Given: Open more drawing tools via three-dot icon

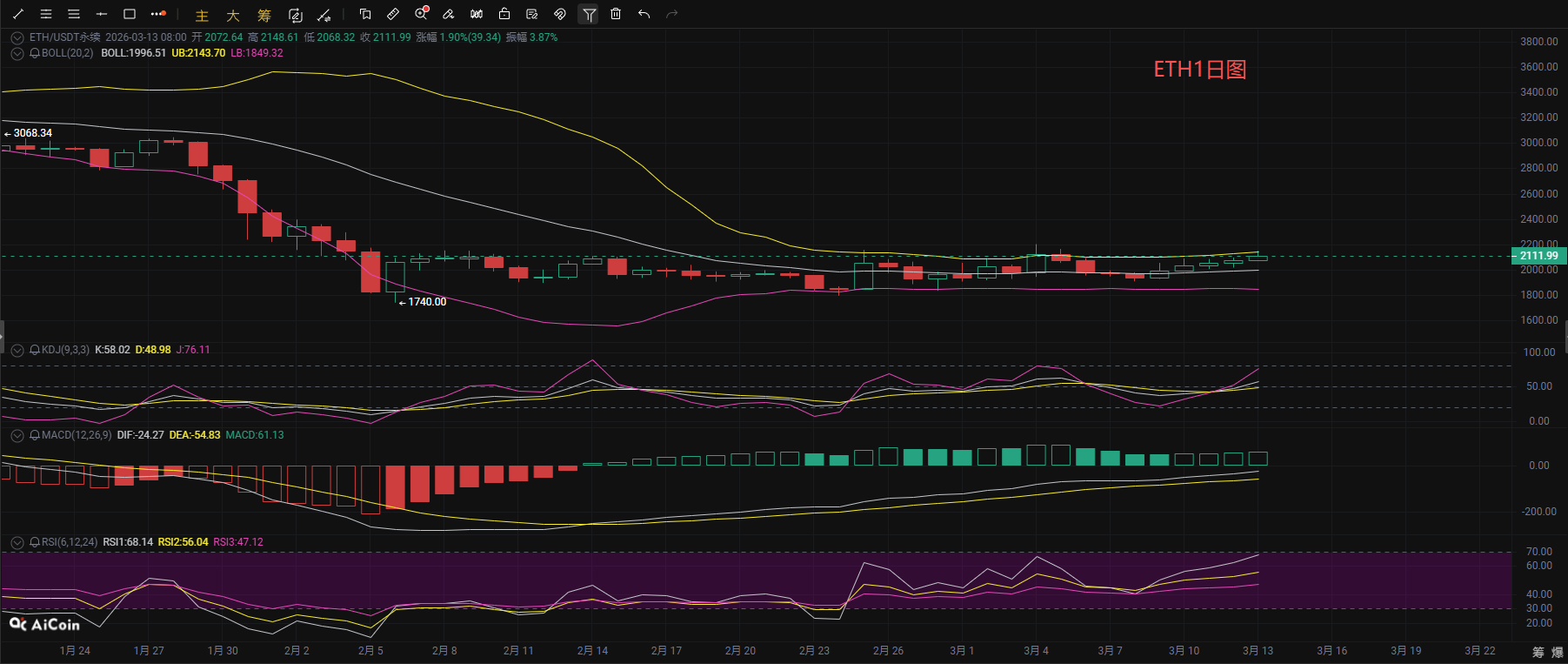Looking at the screenshot, I should tap(157, 14).
